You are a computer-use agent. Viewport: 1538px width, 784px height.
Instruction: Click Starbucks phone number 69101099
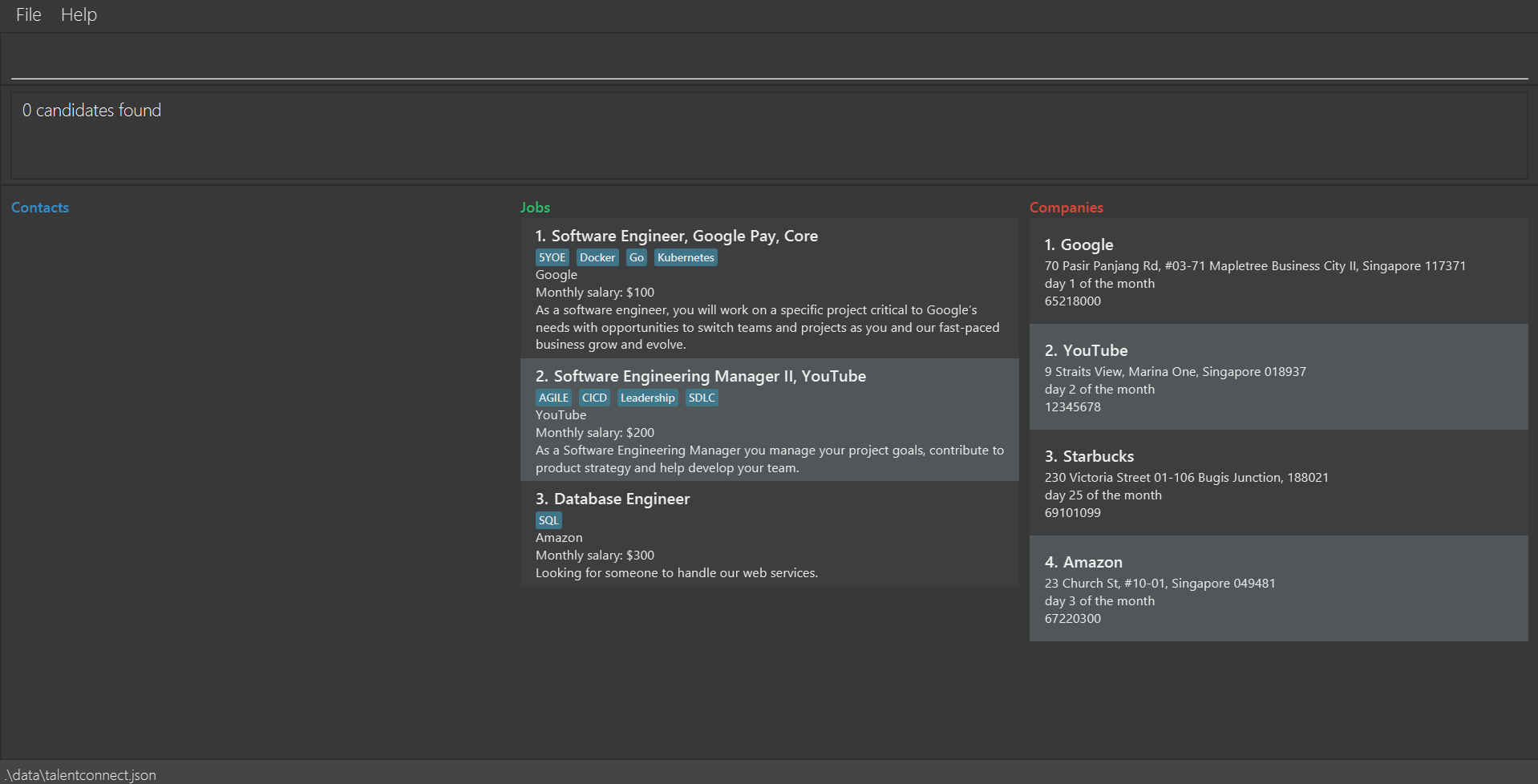[1073, 513]
